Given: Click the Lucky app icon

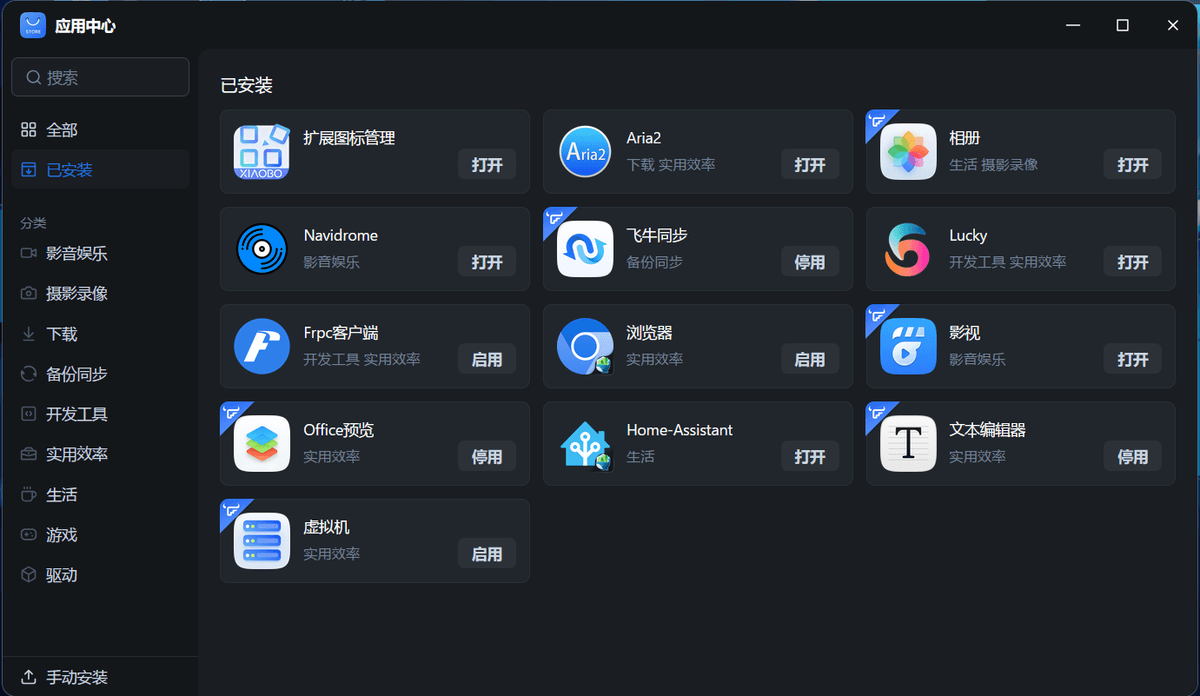Looking at the screenshot, I should pos(908,249).
